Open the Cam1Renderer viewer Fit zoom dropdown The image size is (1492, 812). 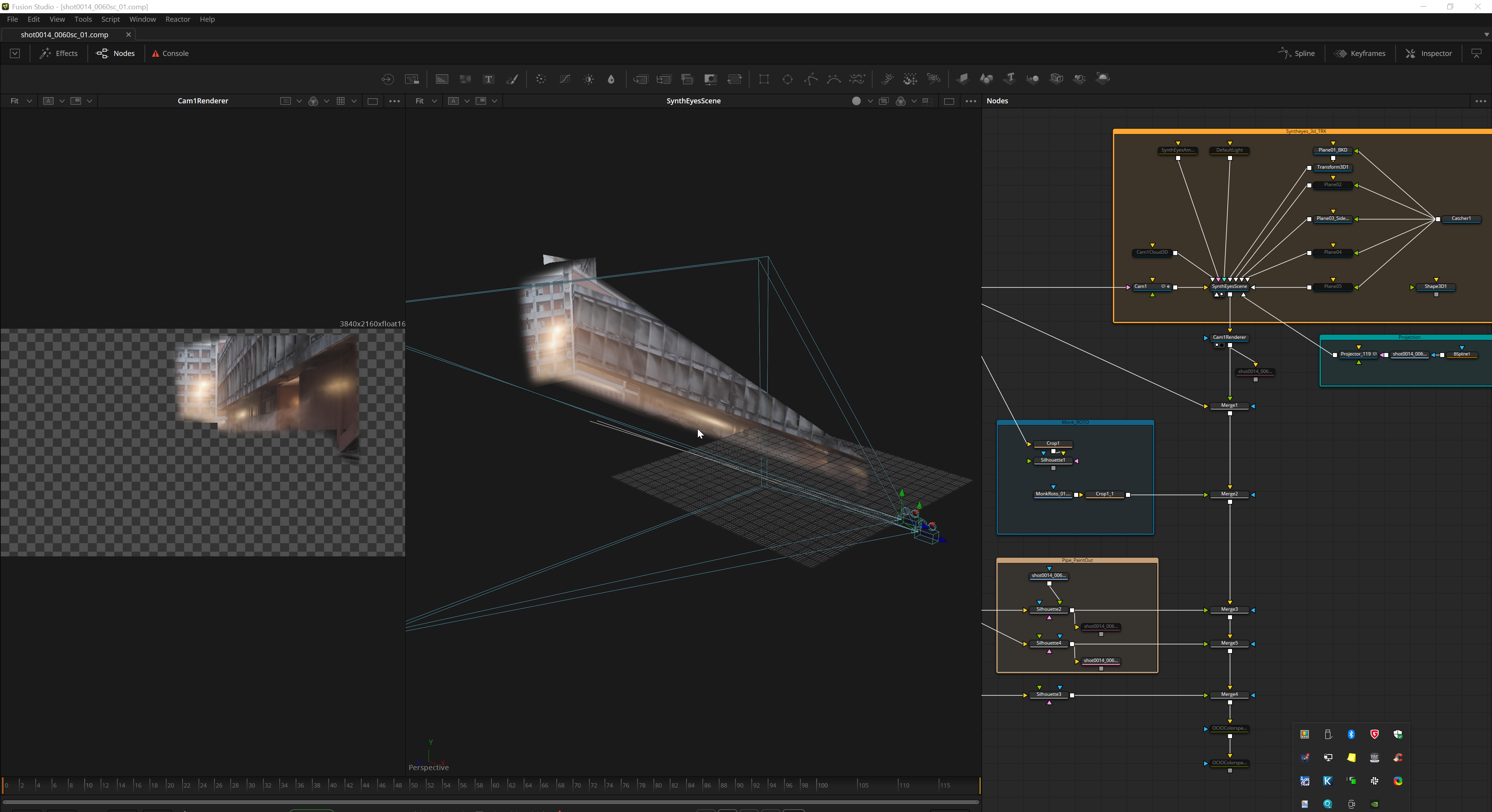[20, 101]
